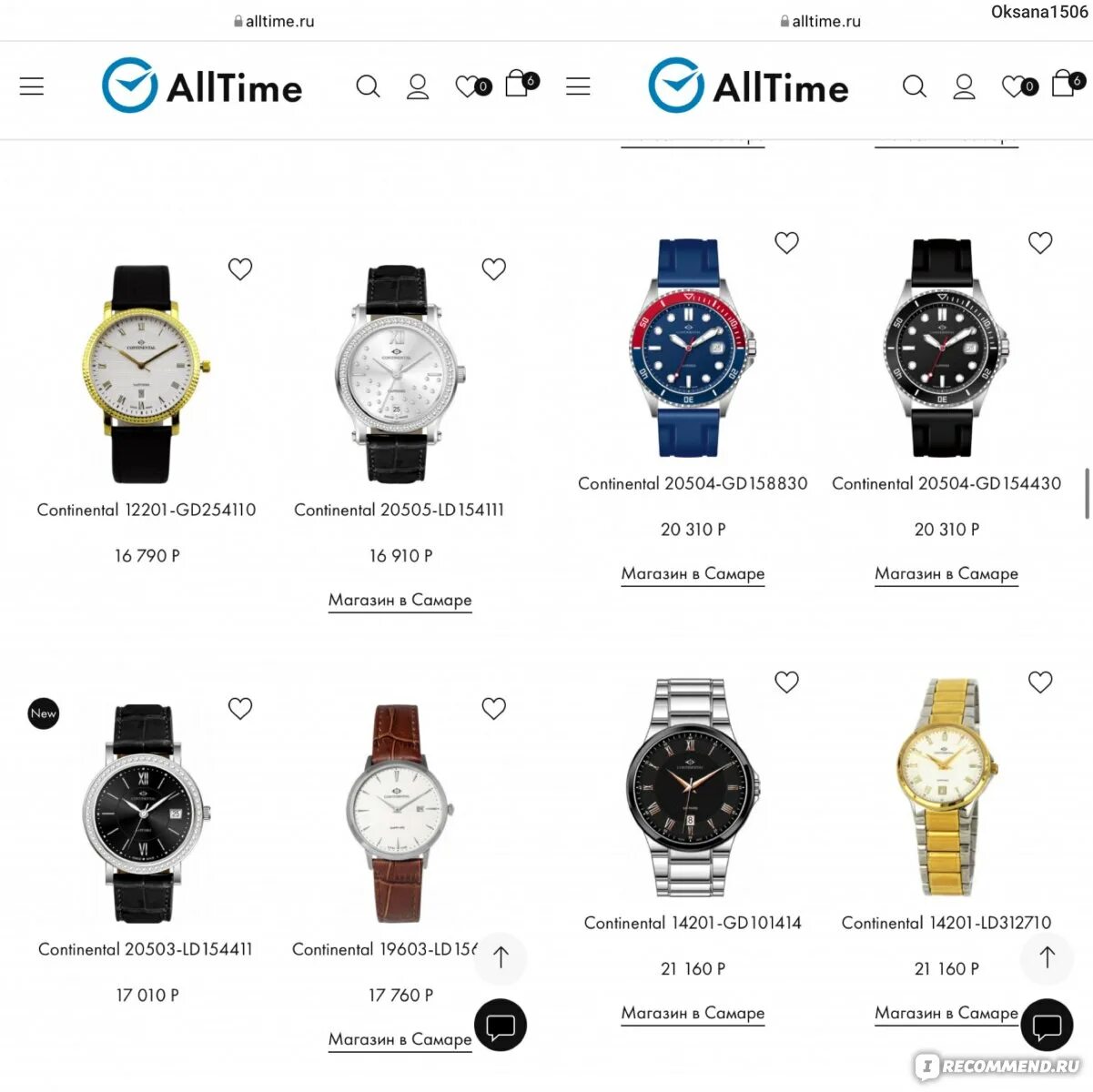Open the hamburger menu in left screenshot

tap(32, 86)
